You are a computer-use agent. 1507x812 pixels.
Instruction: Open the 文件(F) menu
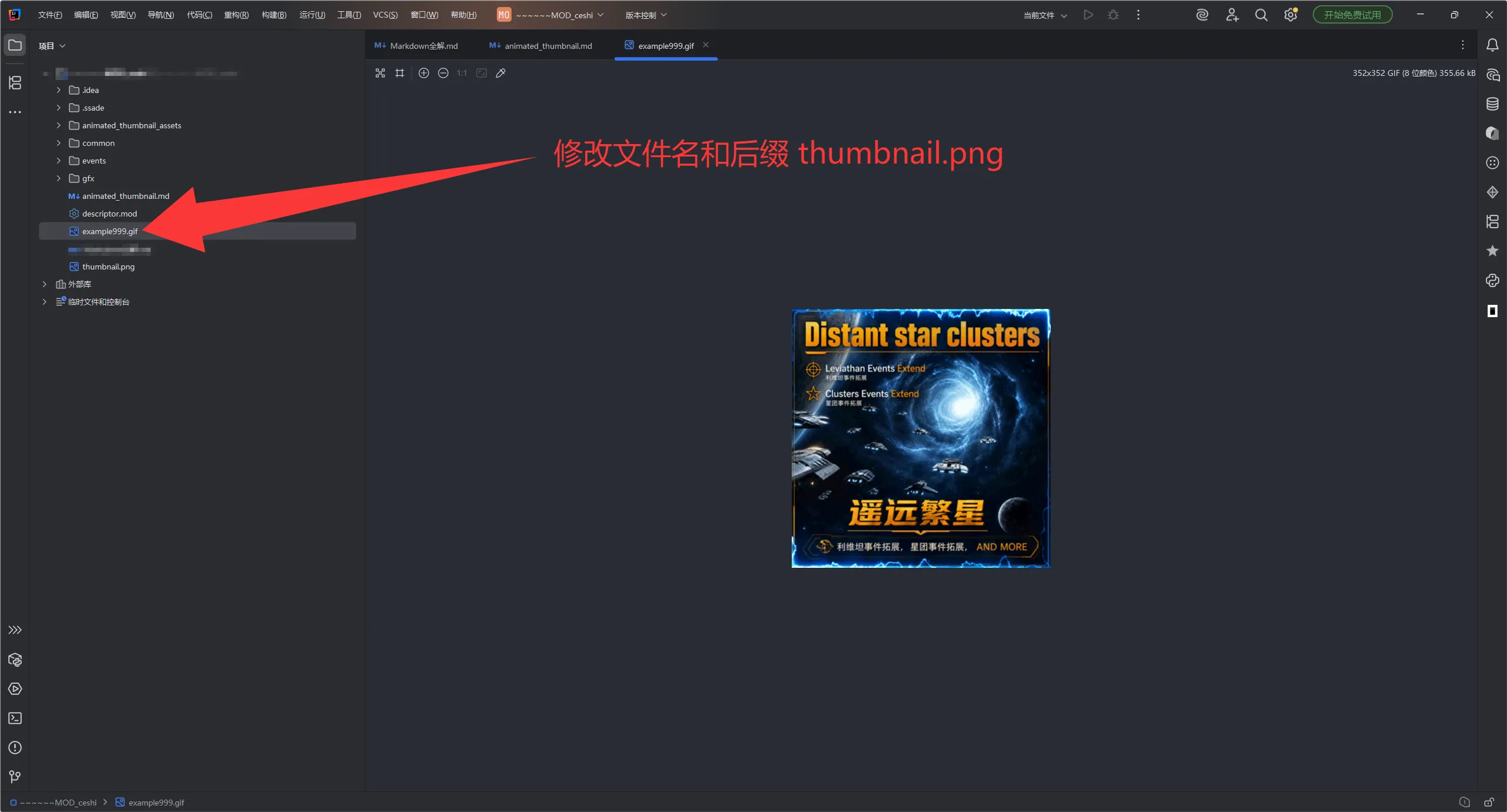click(x=50, y=15)
